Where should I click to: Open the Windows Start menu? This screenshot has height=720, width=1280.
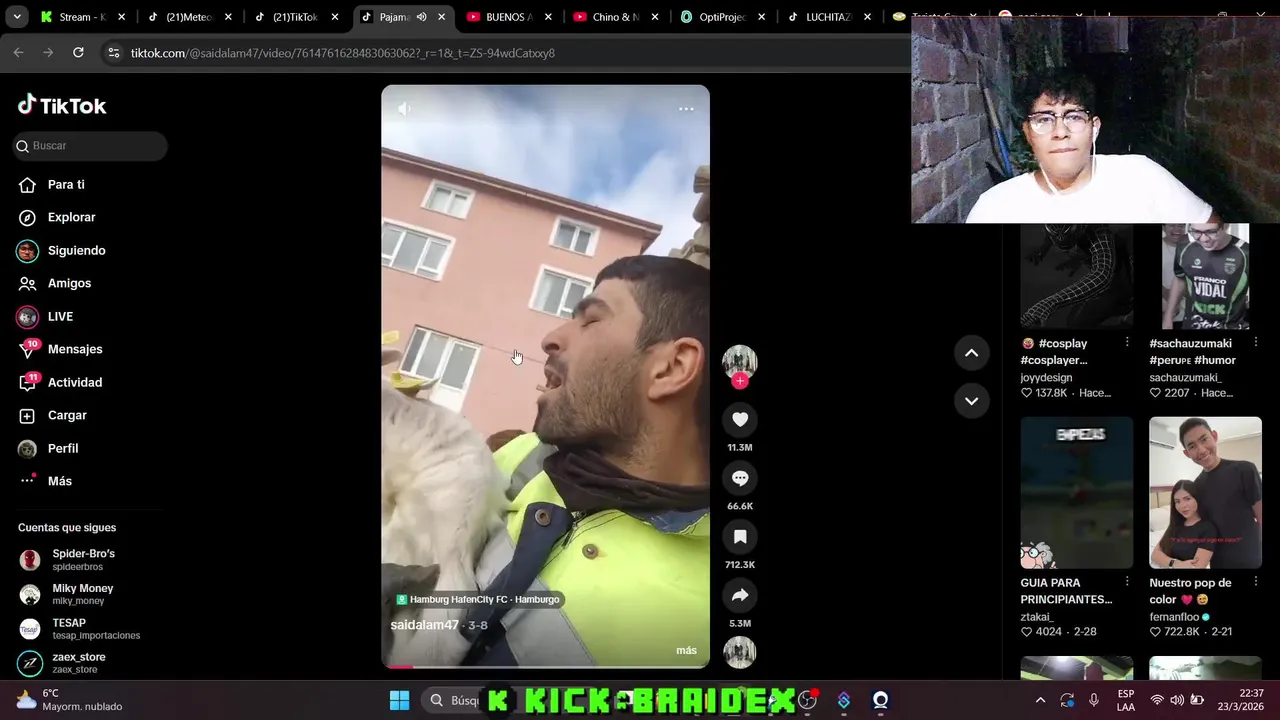pos(399,700)
